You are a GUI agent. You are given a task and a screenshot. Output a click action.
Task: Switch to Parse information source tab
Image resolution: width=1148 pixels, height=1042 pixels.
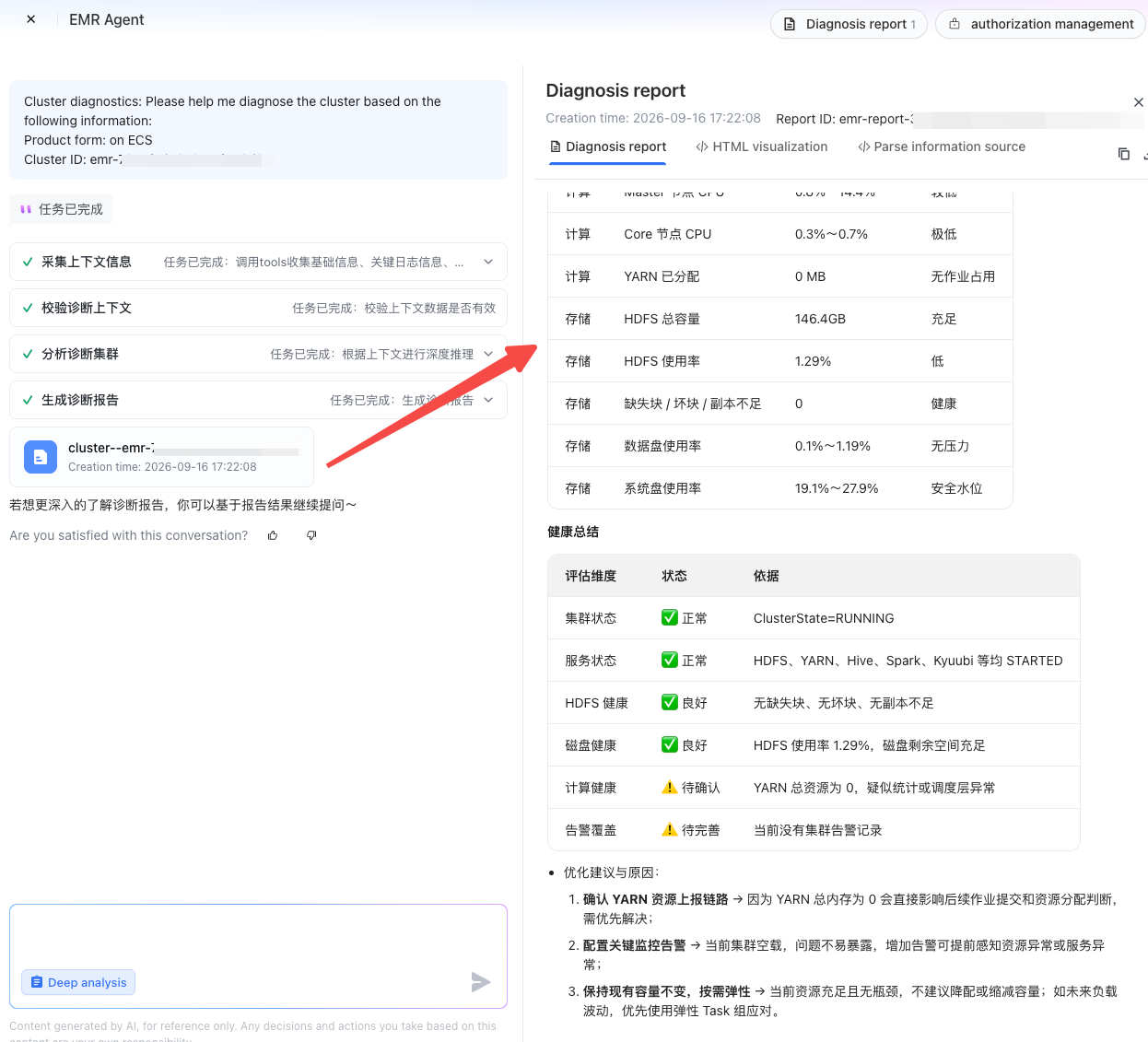pyautogui.click(x=941, y=146)
